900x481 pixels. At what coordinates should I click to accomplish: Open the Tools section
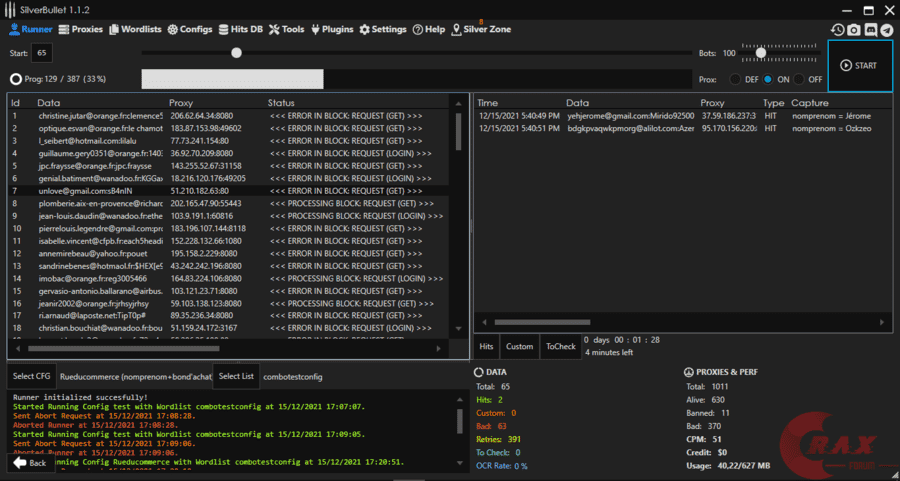287,30
